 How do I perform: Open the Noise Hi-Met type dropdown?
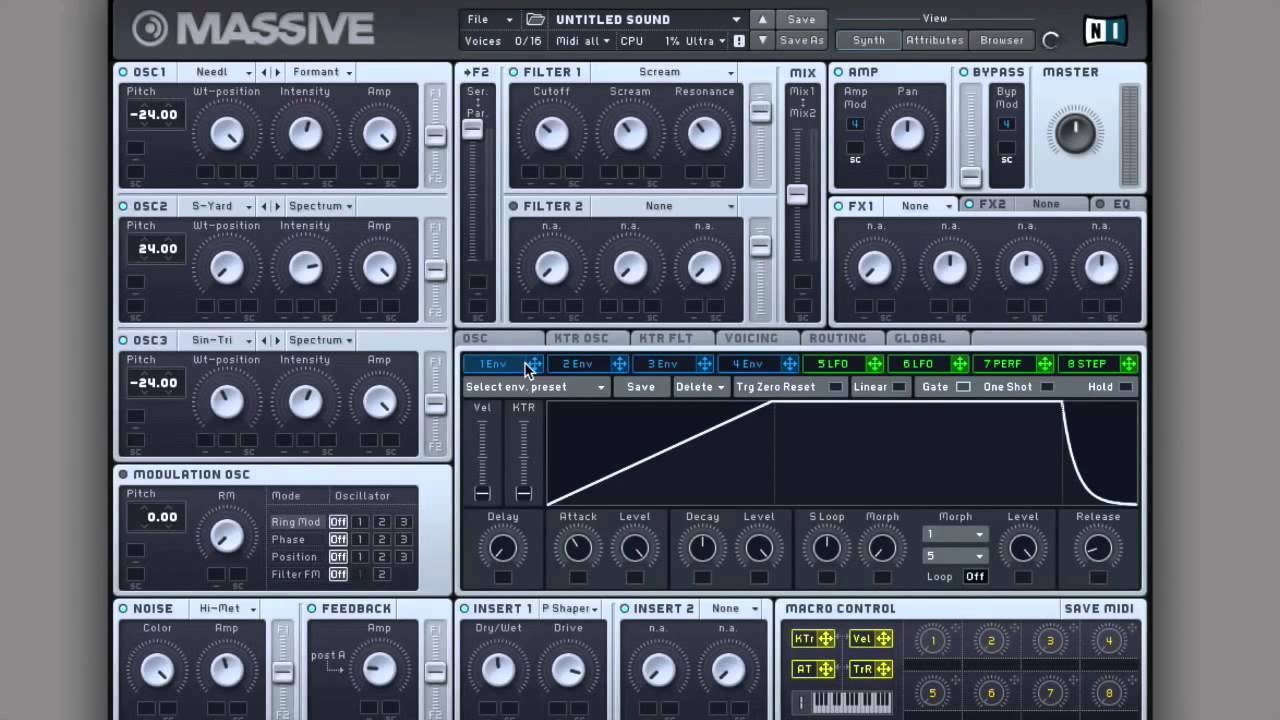[x=226, y=608]
